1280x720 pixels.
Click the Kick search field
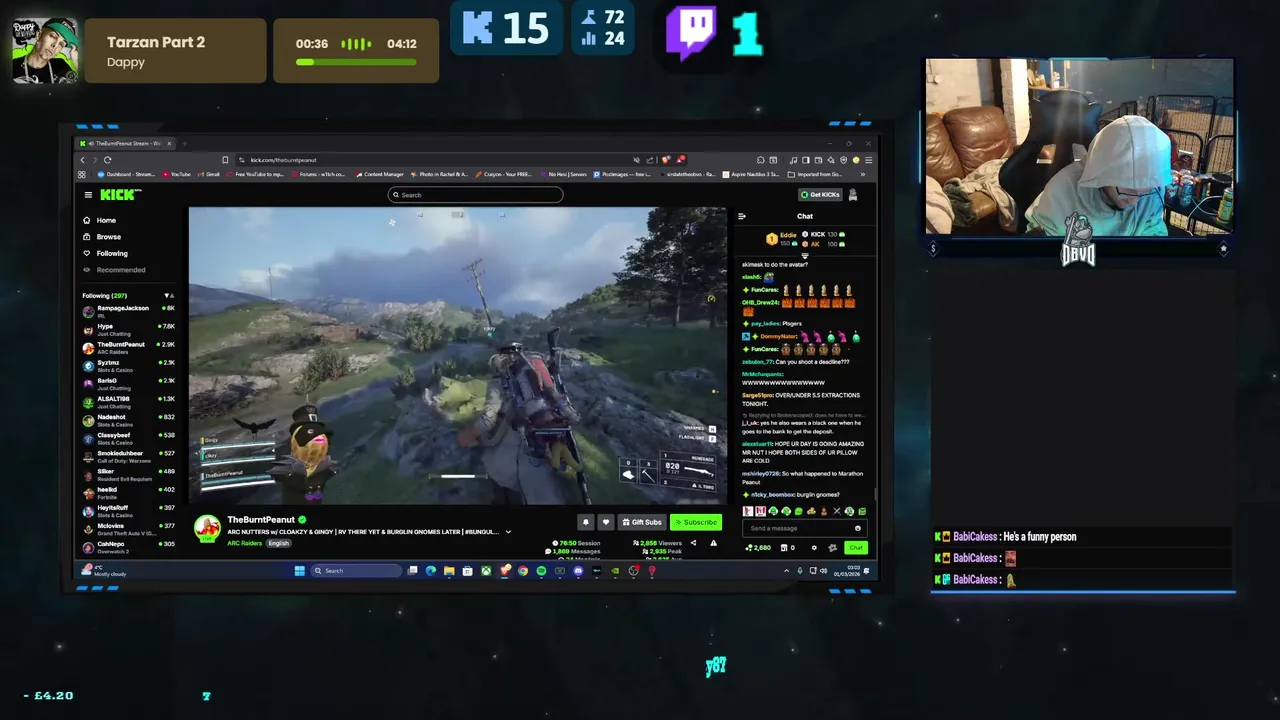point(475,195)
